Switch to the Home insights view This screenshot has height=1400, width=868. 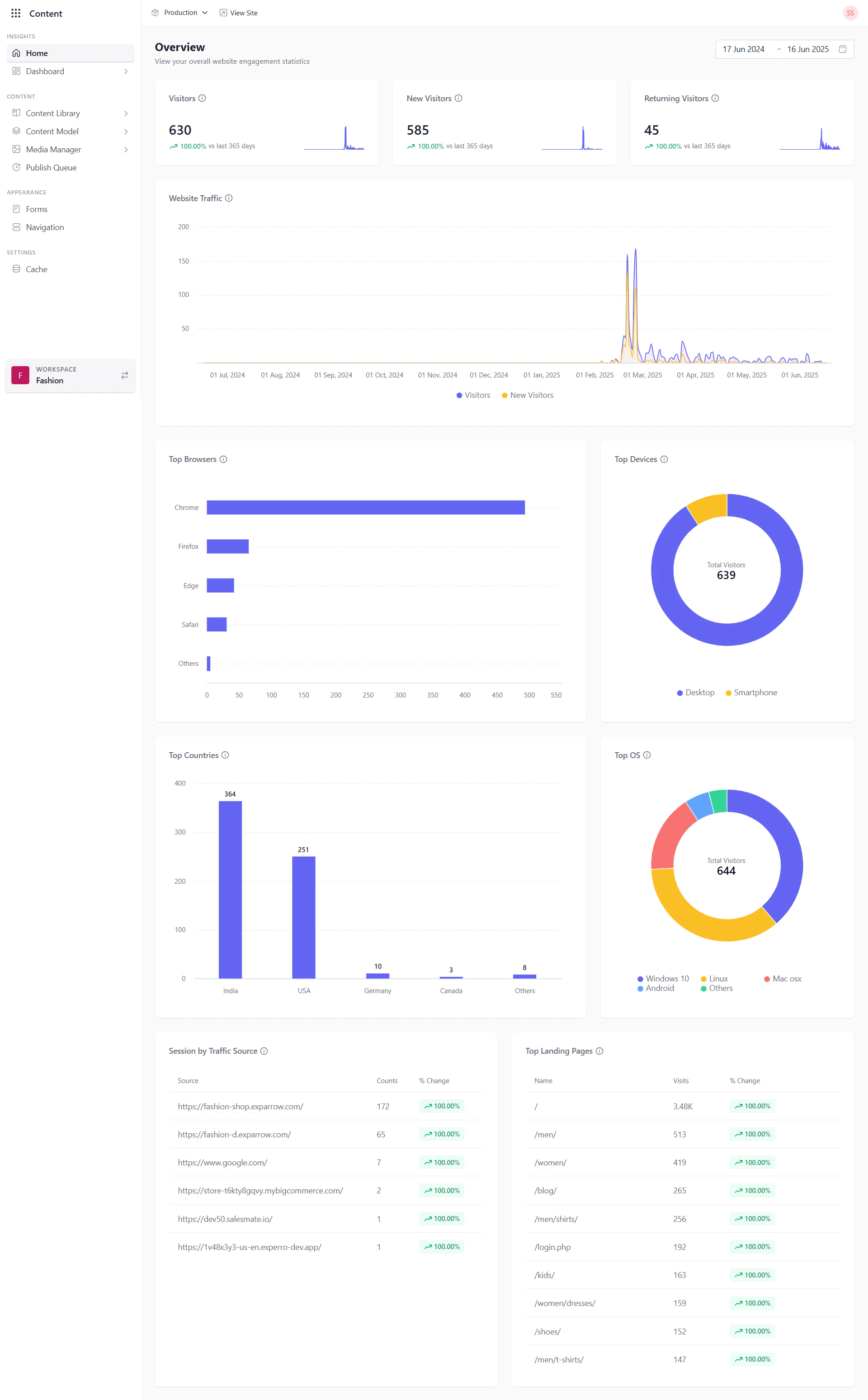[37, 53]
